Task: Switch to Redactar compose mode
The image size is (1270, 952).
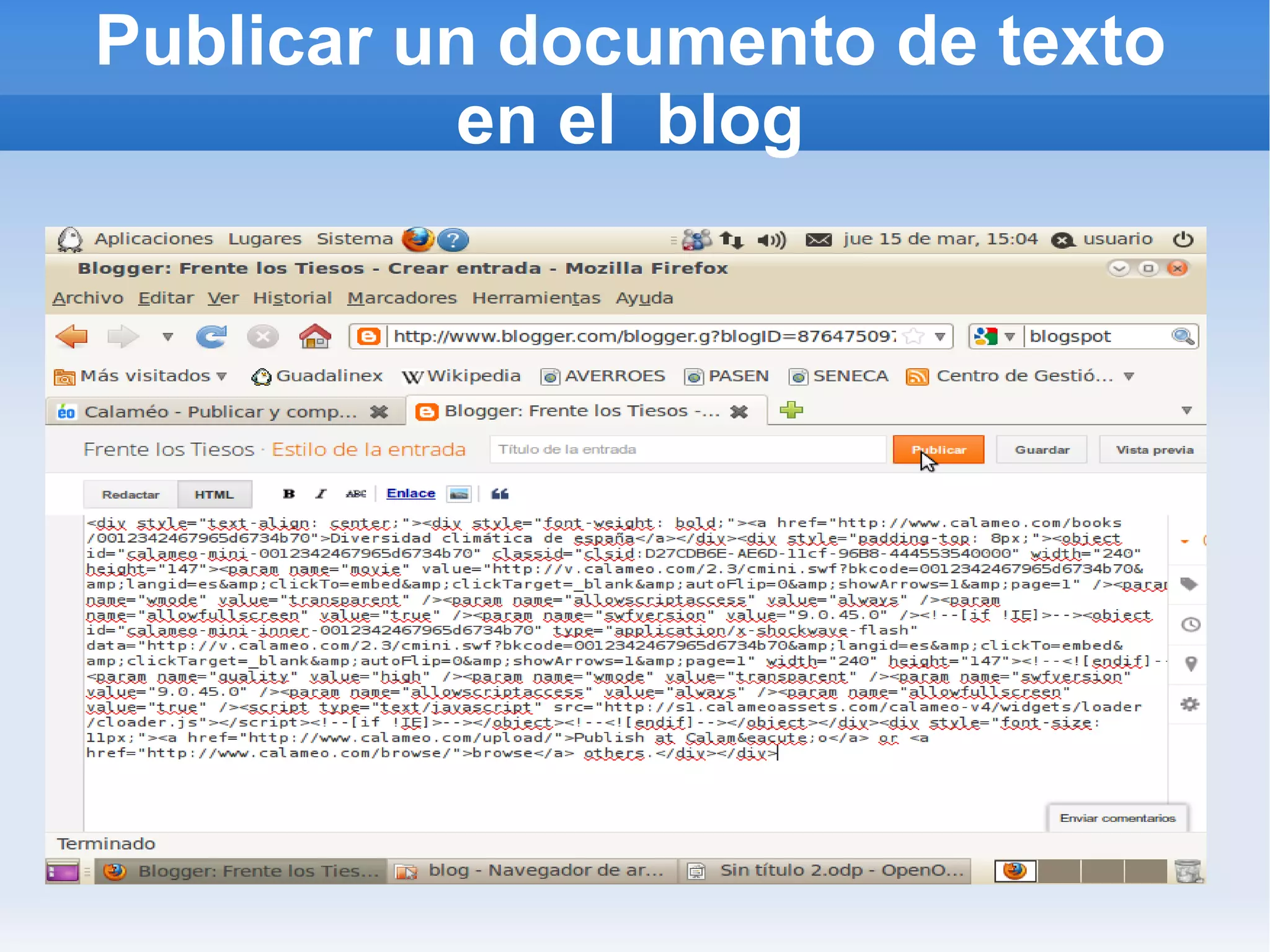Action: pos(130,494)
